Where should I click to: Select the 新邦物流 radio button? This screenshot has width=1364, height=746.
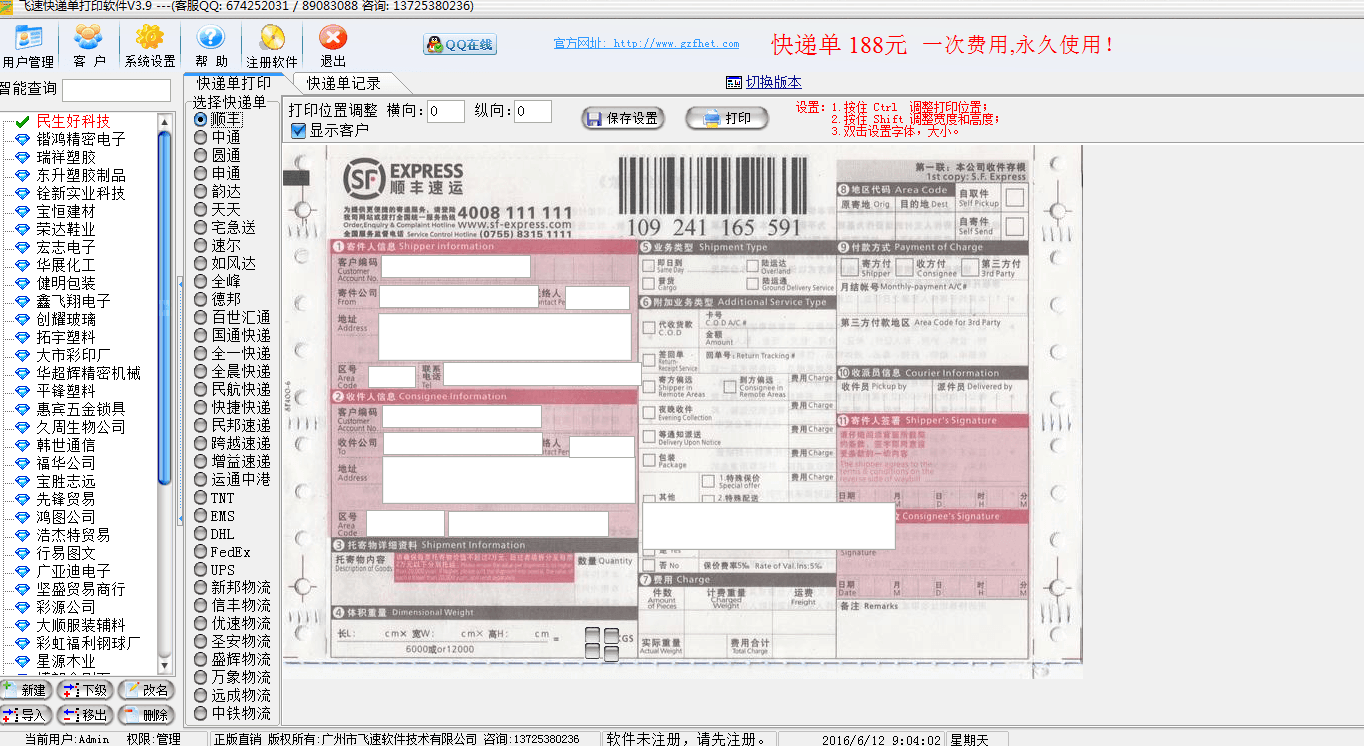200,587
